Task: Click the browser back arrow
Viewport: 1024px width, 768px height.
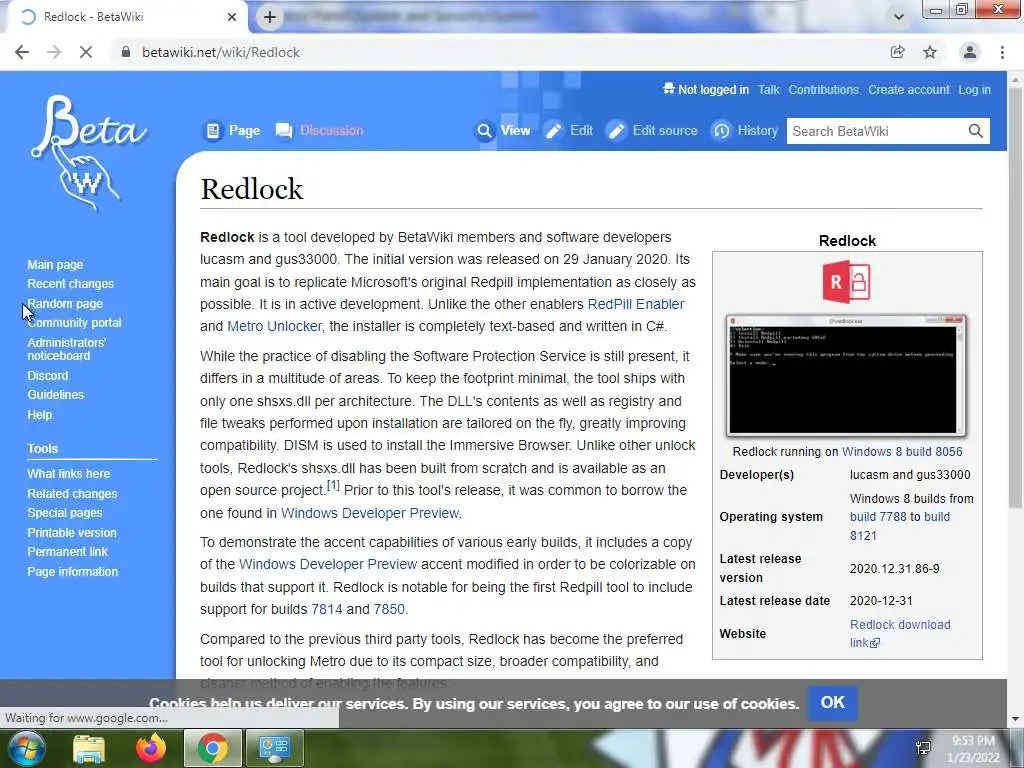Action: tap(22, 52)
